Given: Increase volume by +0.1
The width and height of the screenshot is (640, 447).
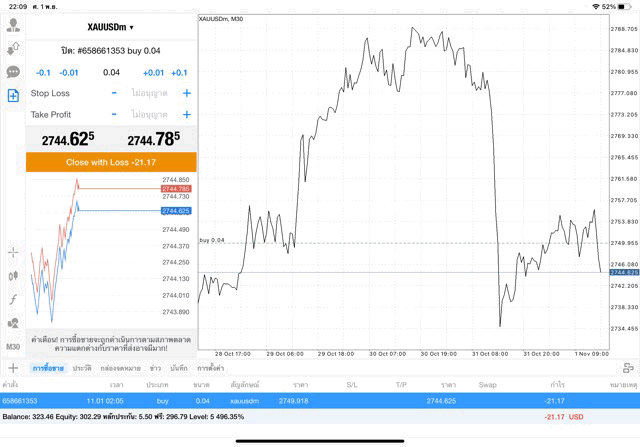Looking at the screenshot, I should pyautogui.click(x=179, y=72).
